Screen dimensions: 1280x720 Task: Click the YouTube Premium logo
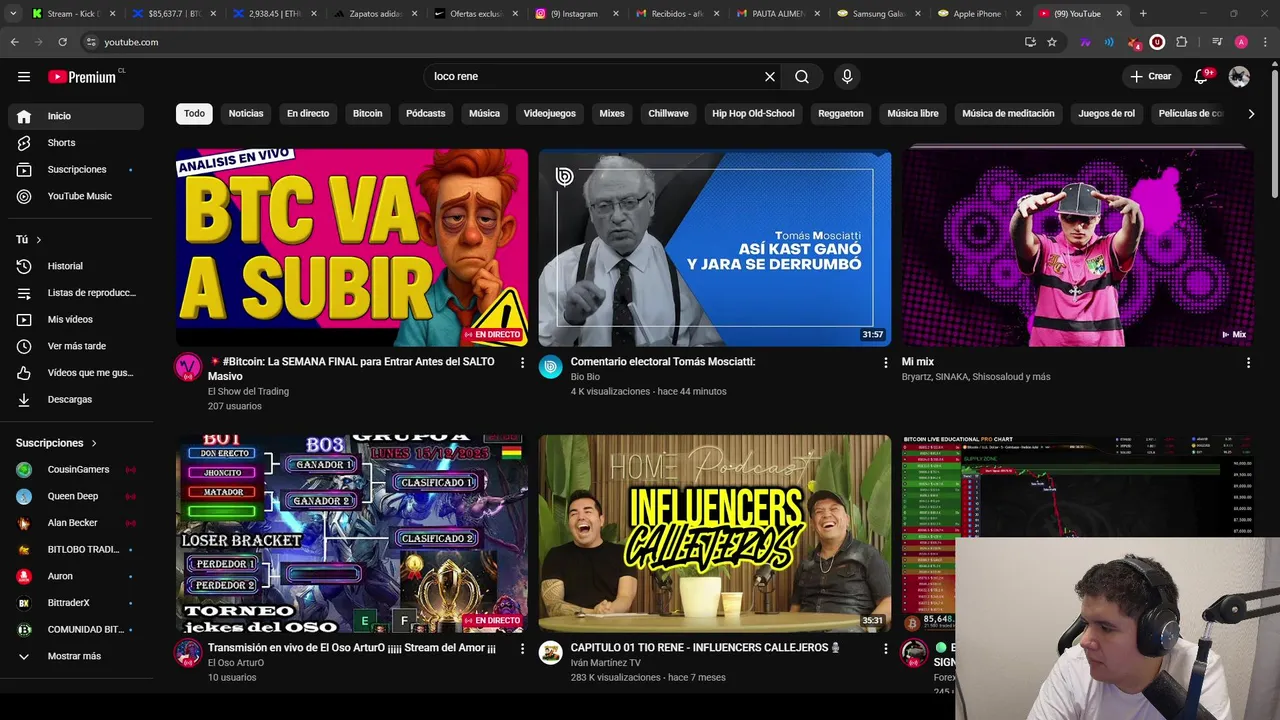(x=84, y=77)
